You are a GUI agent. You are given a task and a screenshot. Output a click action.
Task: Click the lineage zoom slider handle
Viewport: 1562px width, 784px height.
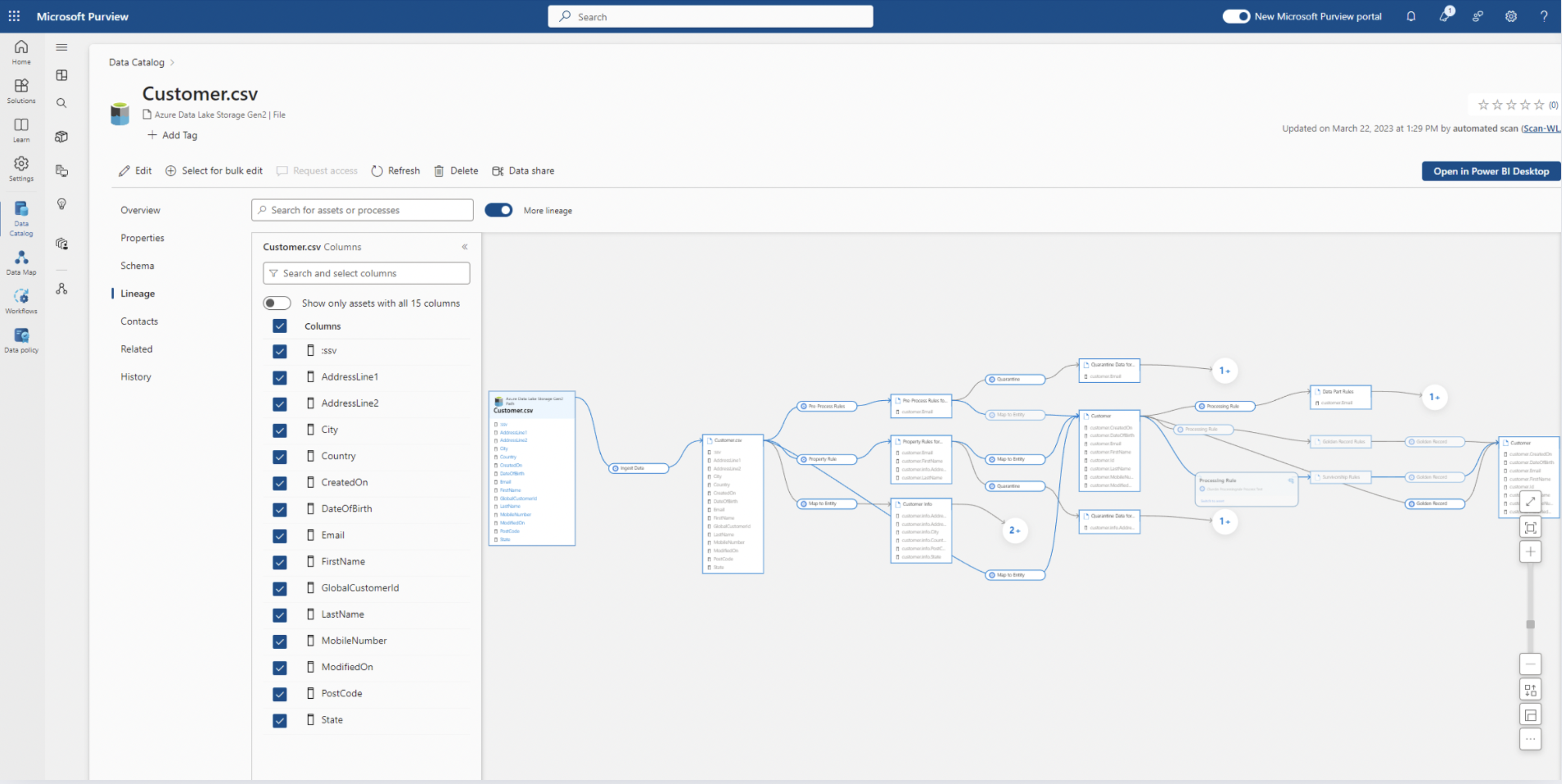tap(1530, 624)
